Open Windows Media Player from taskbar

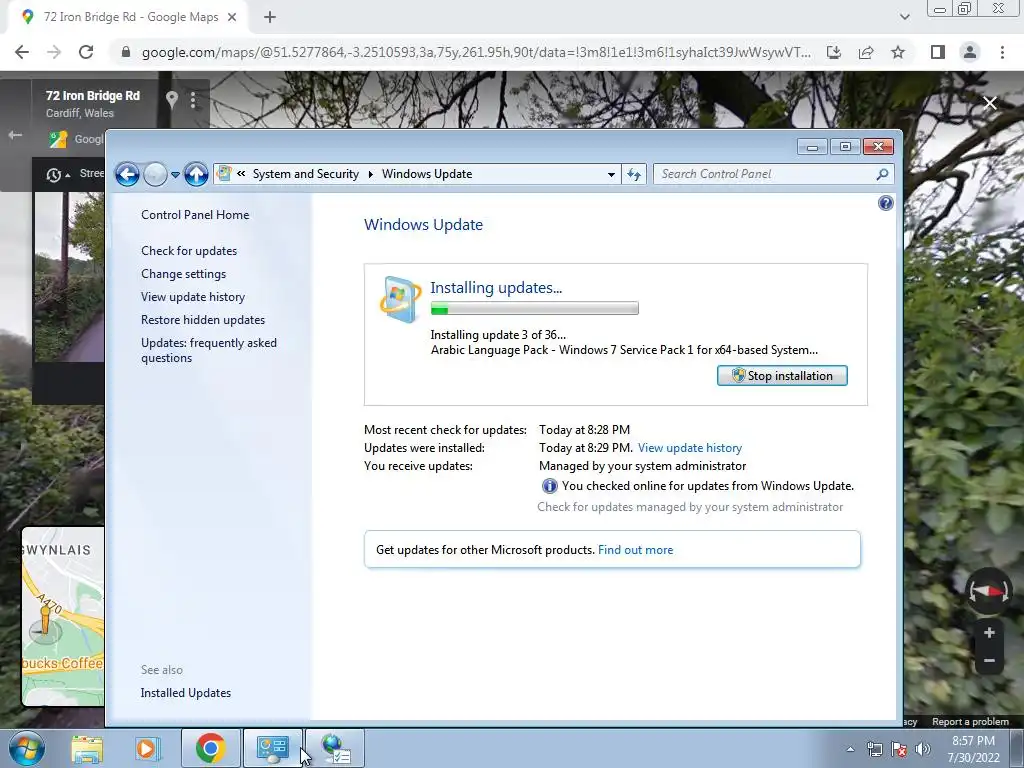coord(148,748)
